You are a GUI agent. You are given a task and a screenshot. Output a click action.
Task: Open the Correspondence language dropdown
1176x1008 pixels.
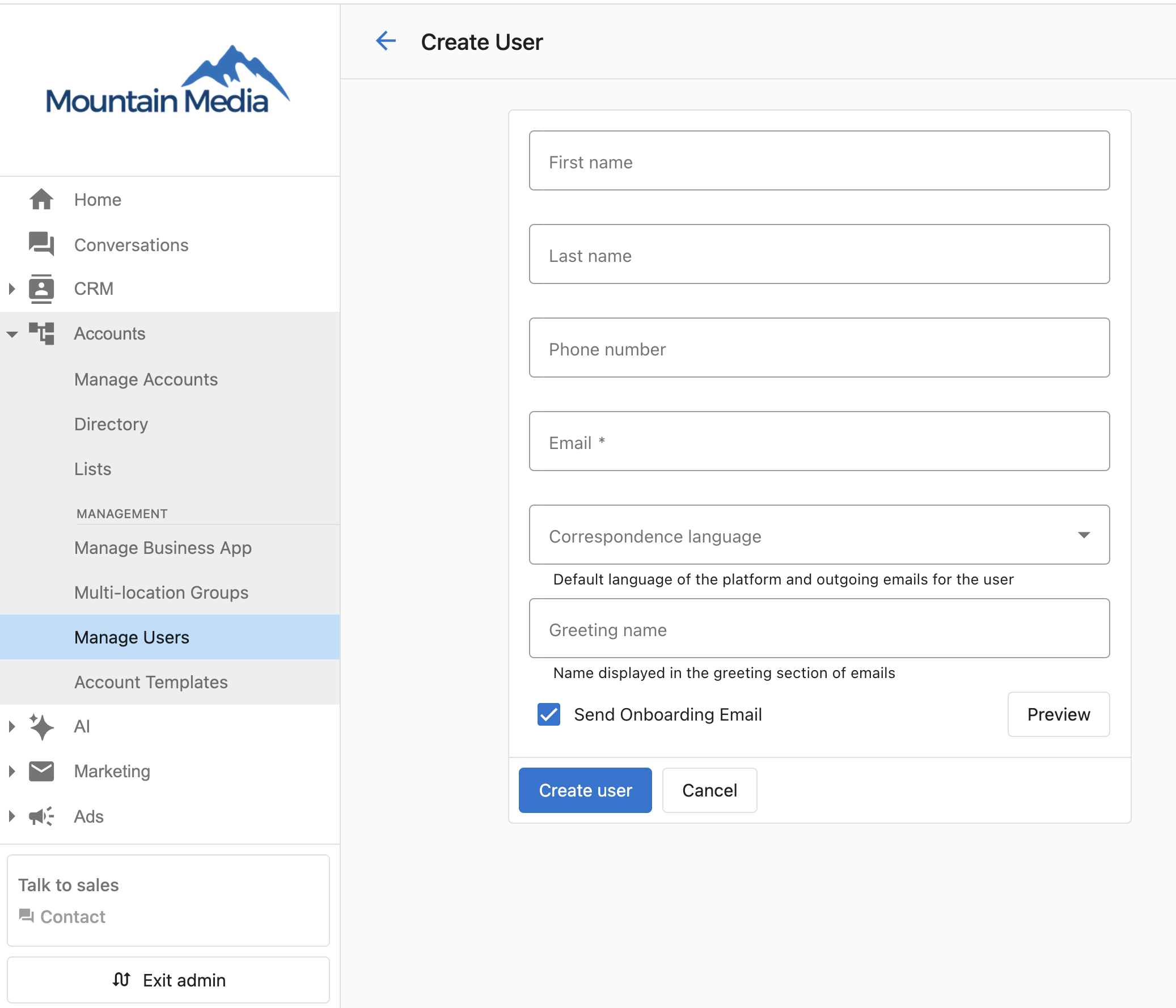(819, 535)
